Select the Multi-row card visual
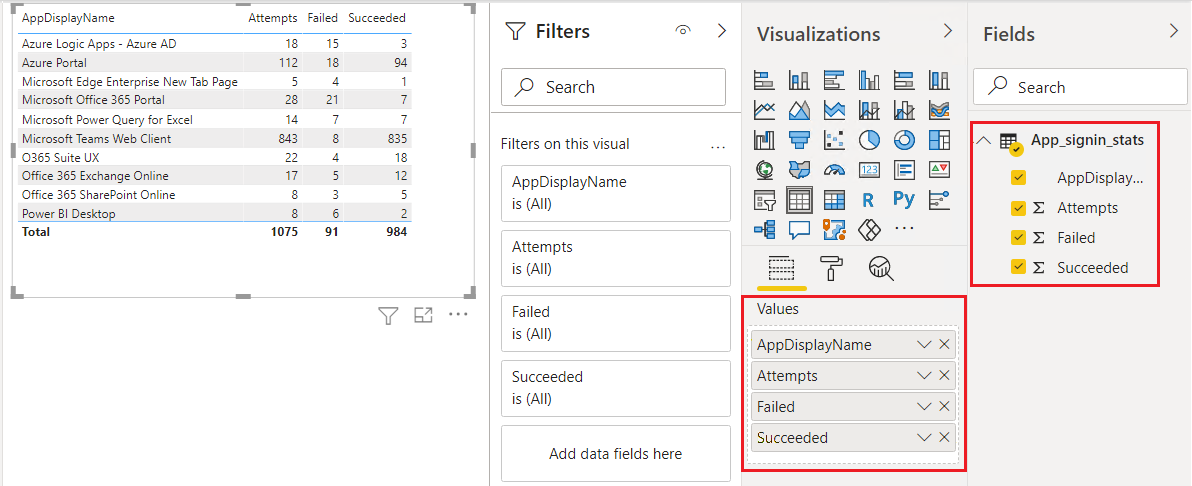The width and height of the screenshot is (1192, 486). (904, 170)
